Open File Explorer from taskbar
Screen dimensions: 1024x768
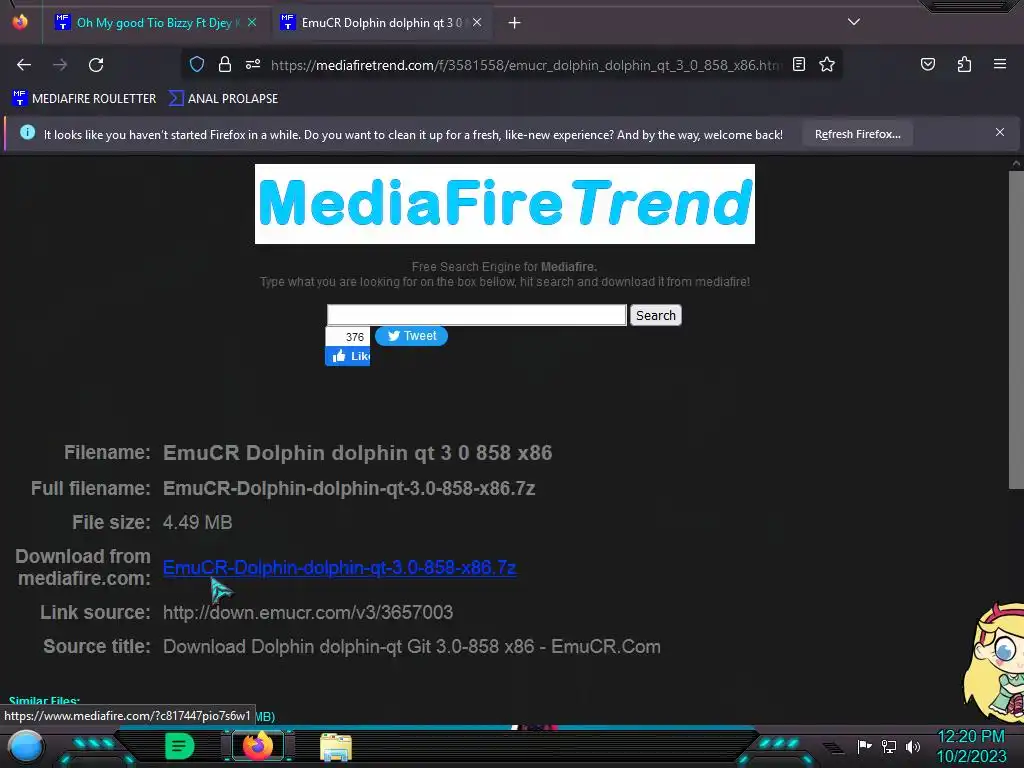336,747
